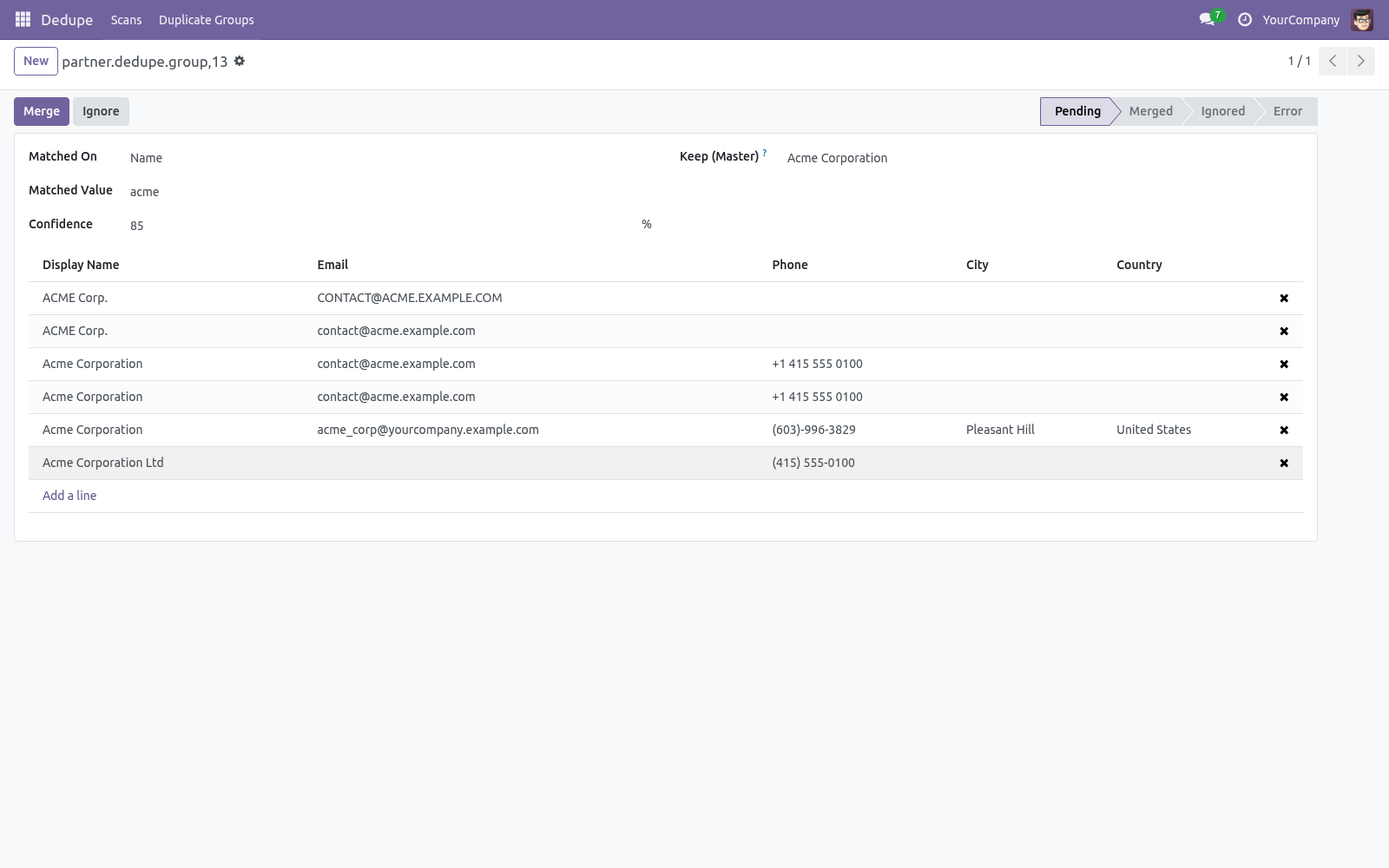The height and width of the screenshot is (868, 1389).
Task: Open the Scans menu
Action: [126, 19]
